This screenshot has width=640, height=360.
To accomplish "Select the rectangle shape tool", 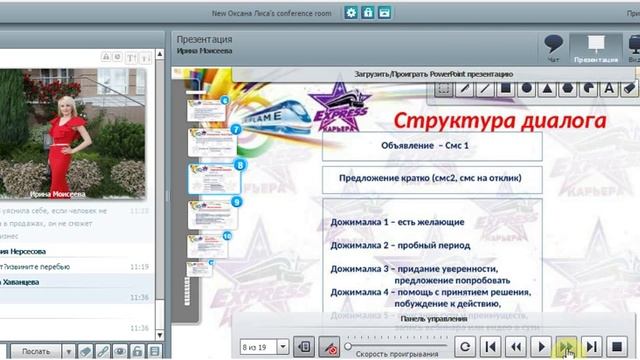I will point(506,88).
